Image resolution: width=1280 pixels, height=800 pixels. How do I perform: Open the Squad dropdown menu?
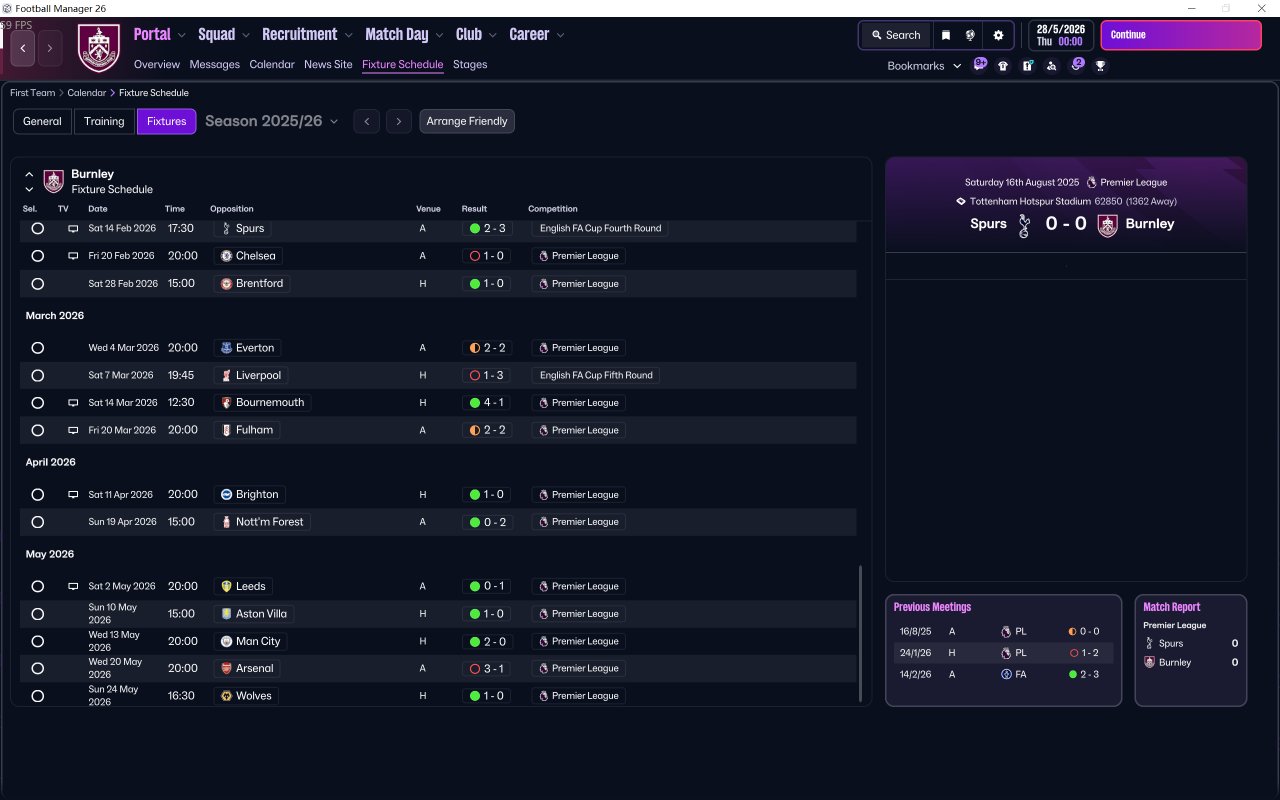coord(224,35)
